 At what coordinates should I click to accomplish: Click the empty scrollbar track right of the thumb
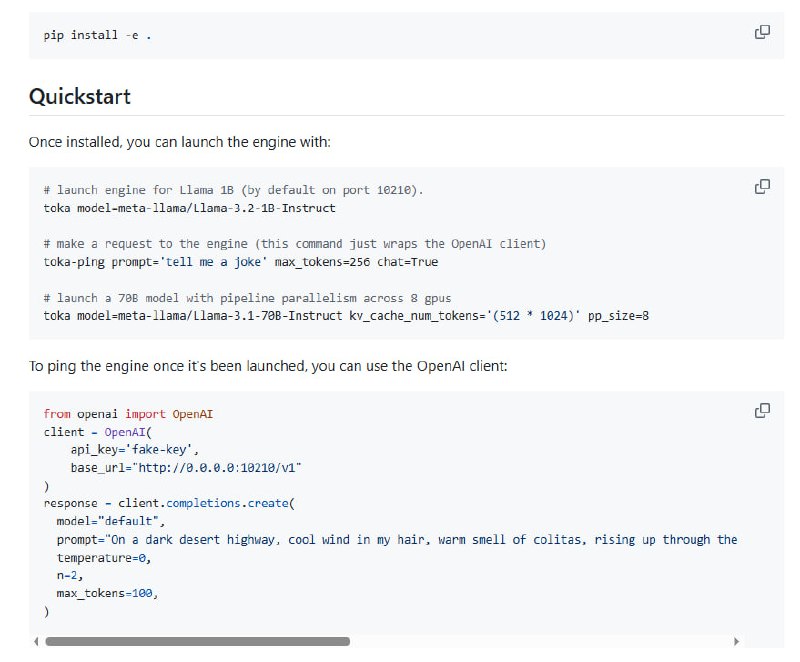540,641
